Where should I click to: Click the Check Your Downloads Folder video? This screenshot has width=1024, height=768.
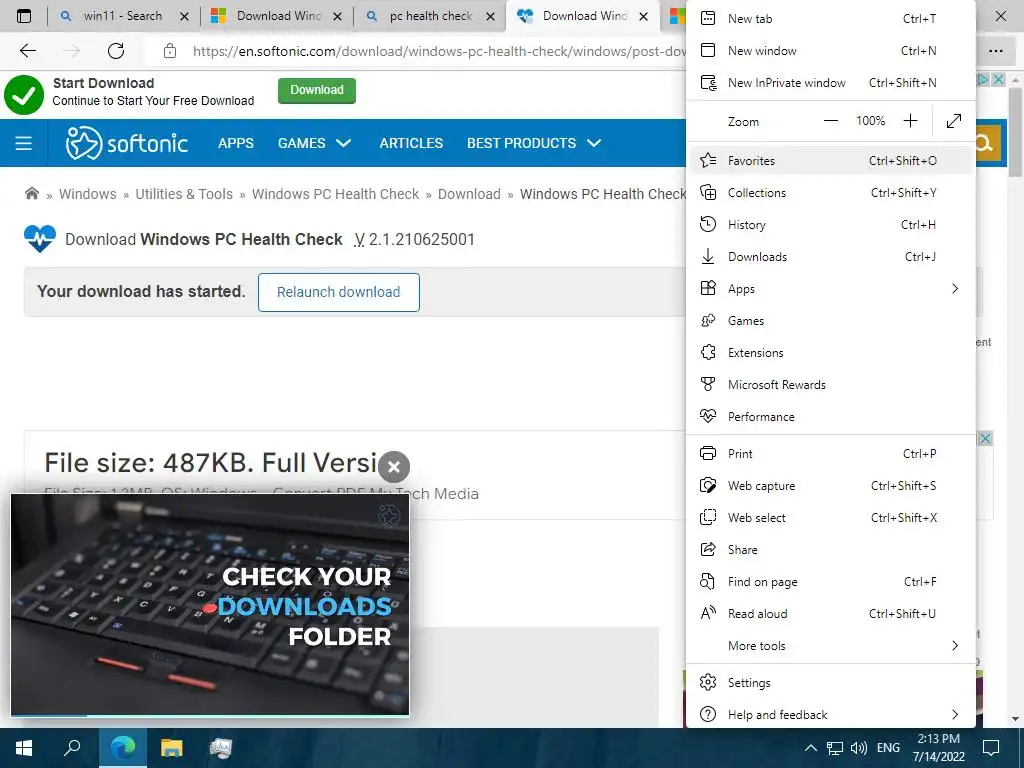tap(210, 605)
